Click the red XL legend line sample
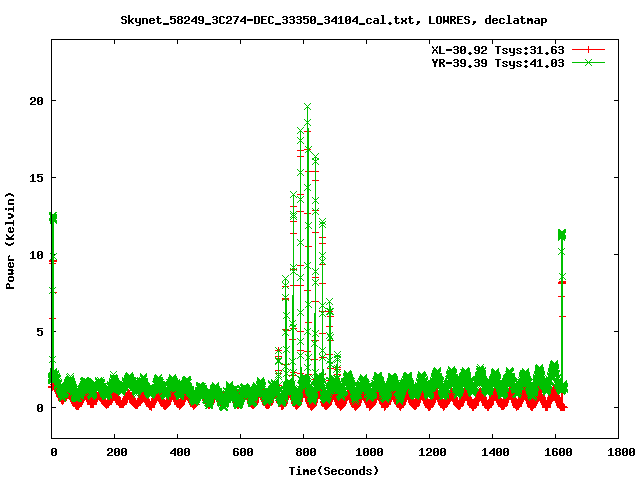 pyautogui.click(x=588, y=50)
